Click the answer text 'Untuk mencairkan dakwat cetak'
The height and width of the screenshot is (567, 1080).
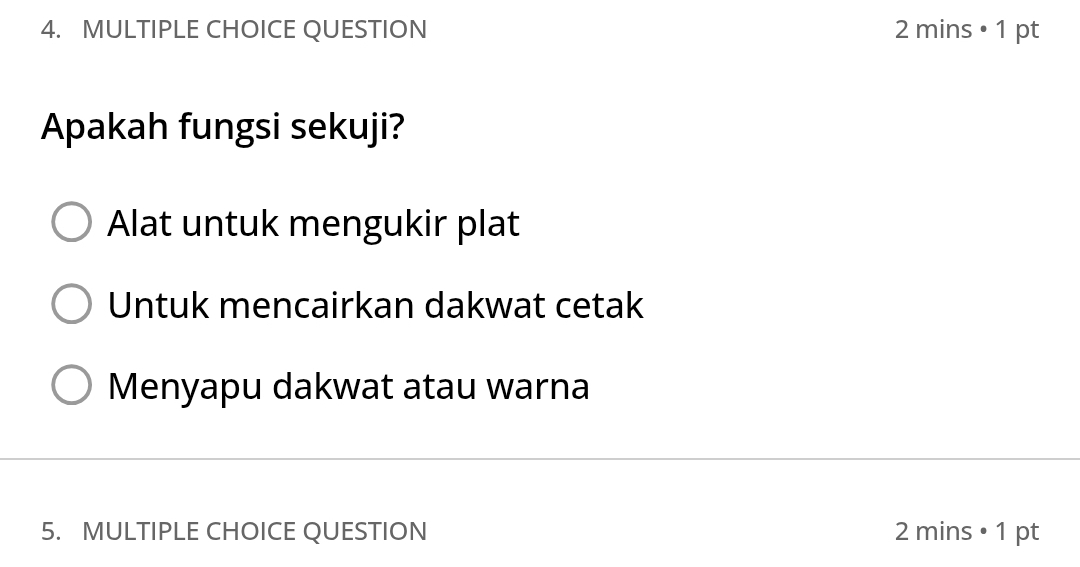[x=375, y=305]
